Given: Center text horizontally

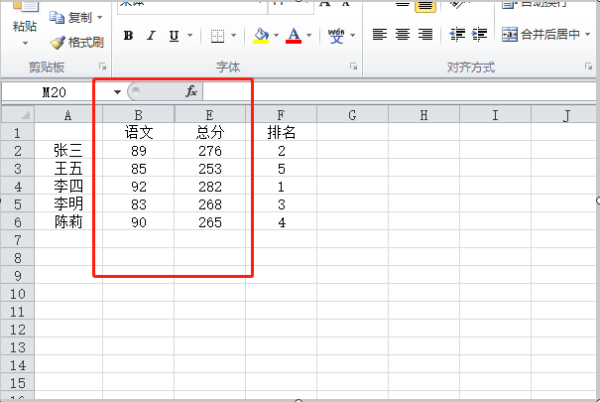Looking at the screenshot, I should 402,35.
